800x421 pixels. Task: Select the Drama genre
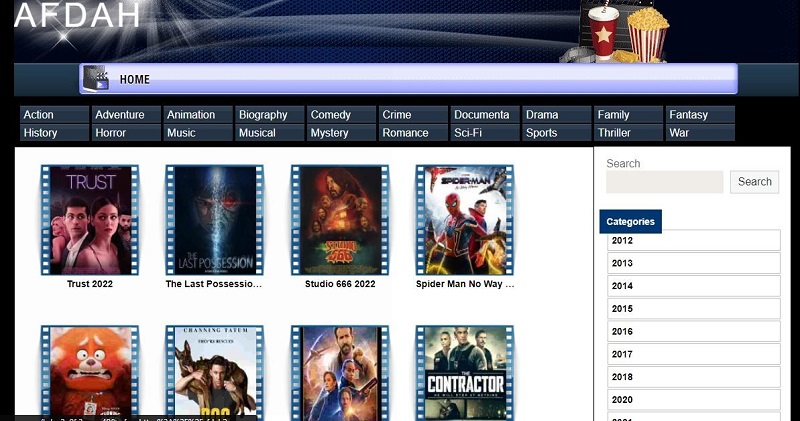[557, 114]
